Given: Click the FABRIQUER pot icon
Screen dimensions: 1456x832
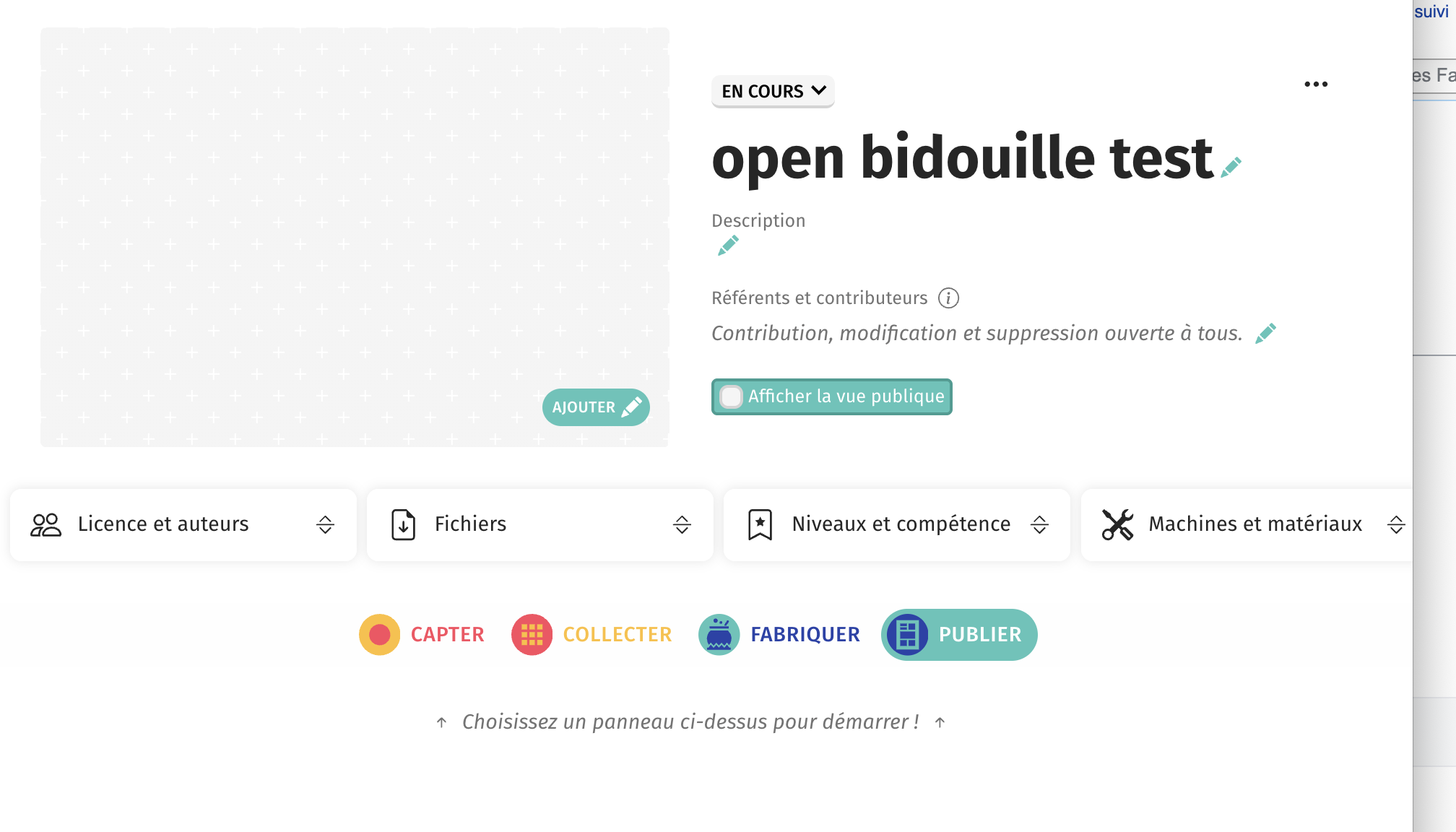Looking at the screenshot, I should (x=719, y=635).
